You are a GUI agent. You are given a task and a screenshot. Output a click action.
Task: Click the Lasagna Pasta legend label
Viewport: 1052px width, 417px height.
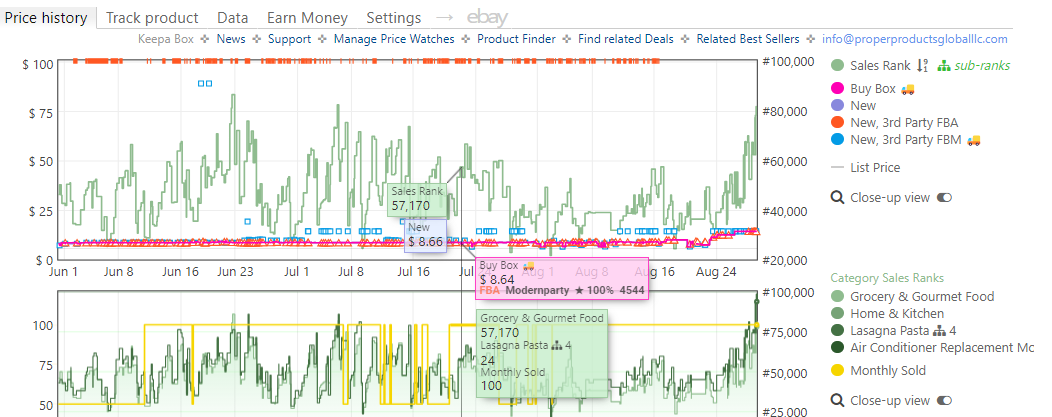point(890,331)
